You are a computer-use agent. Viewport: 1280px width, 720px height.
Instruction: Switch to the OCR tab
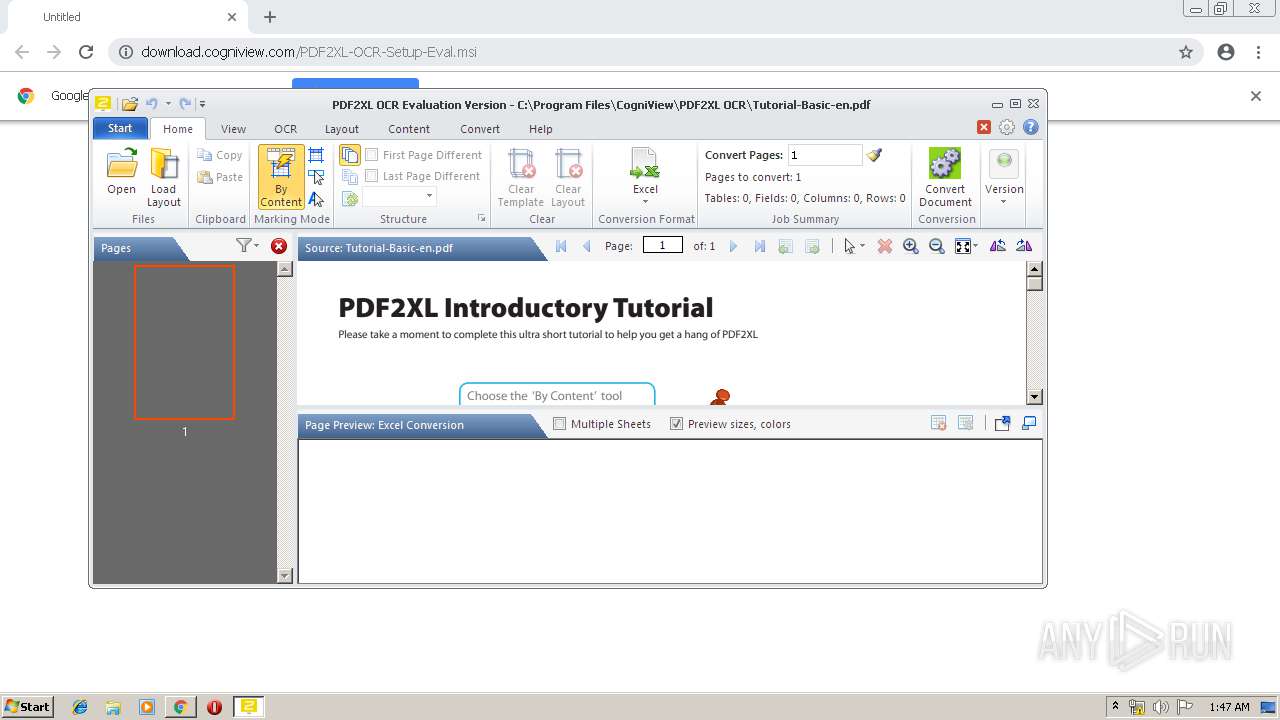[286, 129]
